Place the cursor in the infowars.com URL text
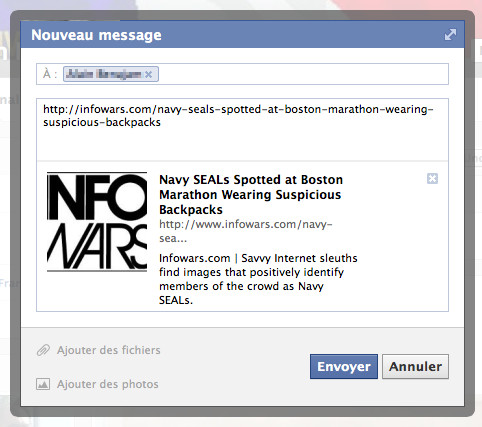Image resolution: width=482 pixels, height=427 pixels. click(x=238, y=116)
